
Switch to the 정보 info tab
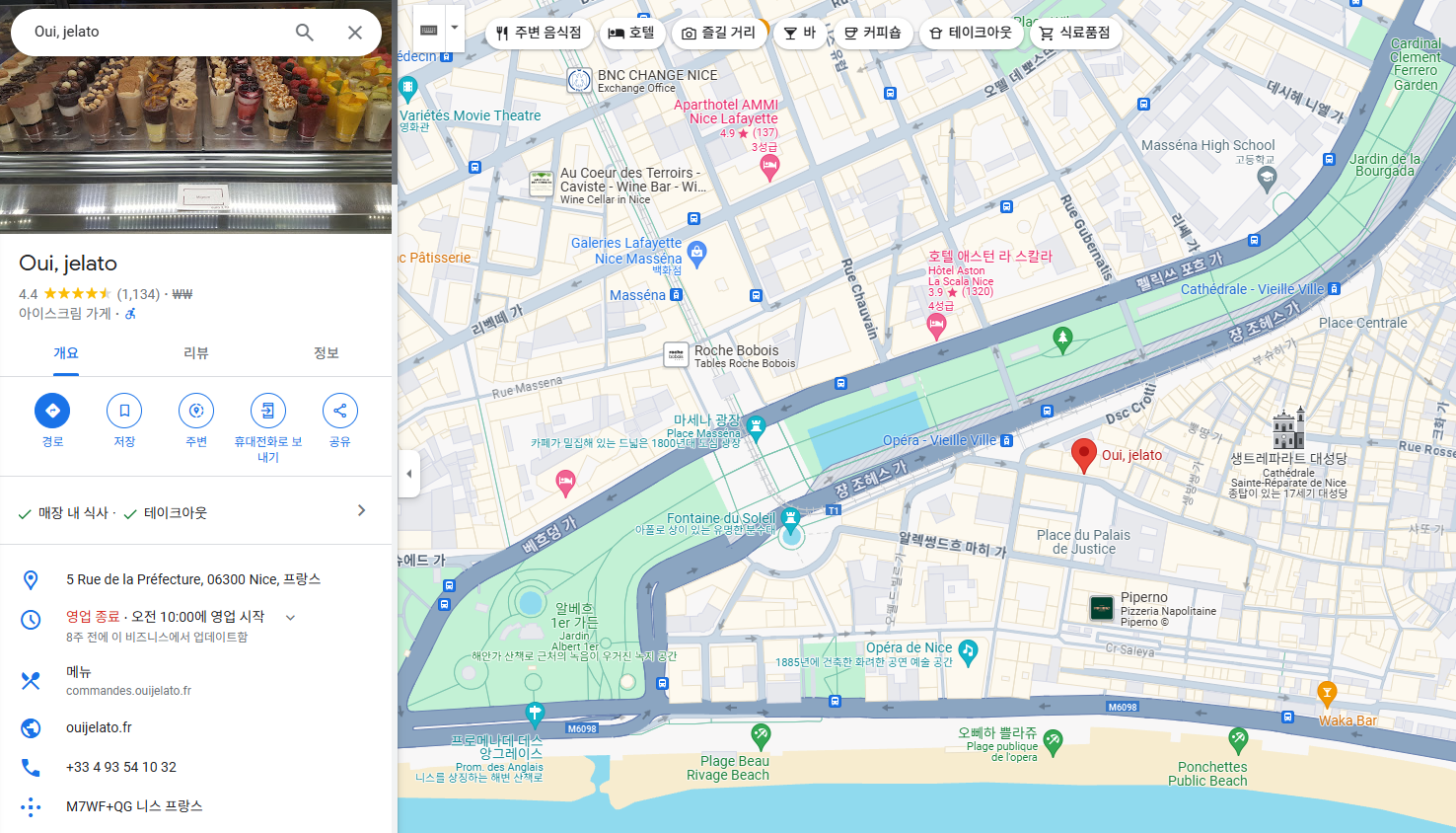(x=327, y=353)
